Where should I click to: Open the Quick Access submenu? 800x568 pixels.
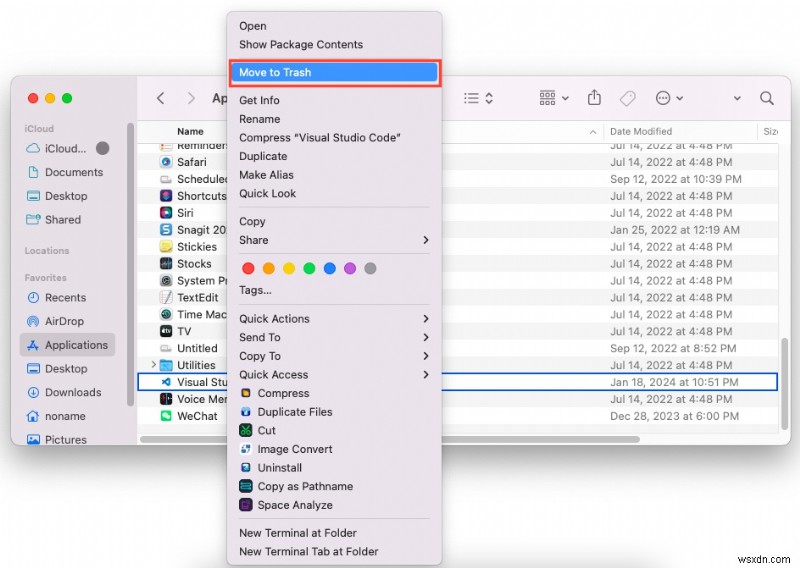point(334,375)
